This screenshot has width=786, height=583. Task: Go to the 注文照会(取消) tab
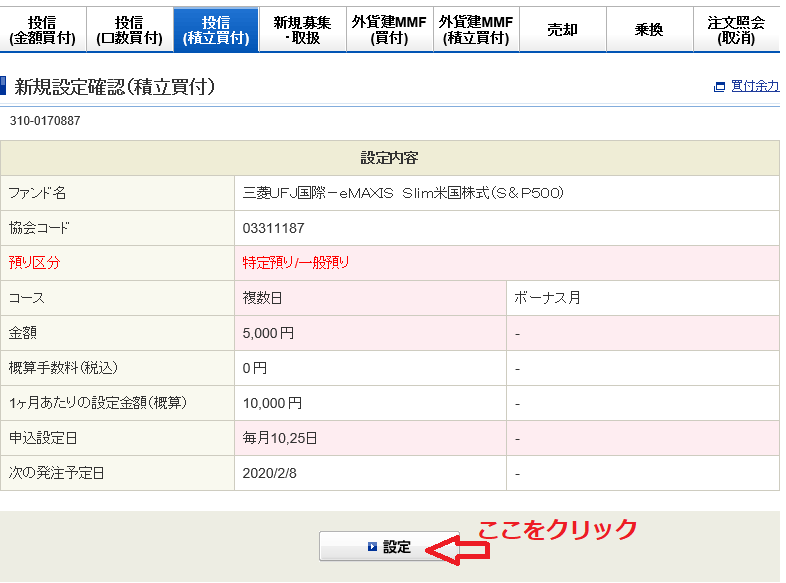pyautogui.click(x=736, y=30)
